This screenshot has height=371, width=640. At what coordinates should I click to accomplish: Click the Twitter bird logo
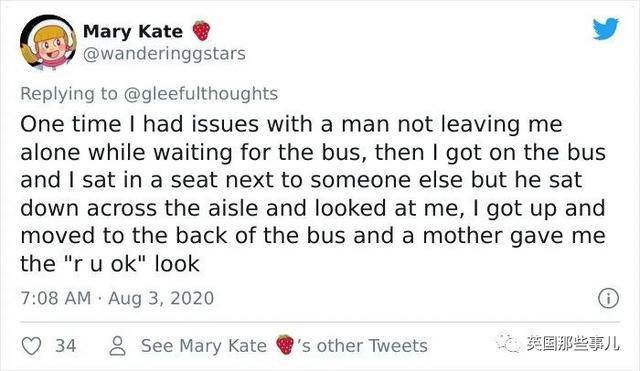point(606,28)
